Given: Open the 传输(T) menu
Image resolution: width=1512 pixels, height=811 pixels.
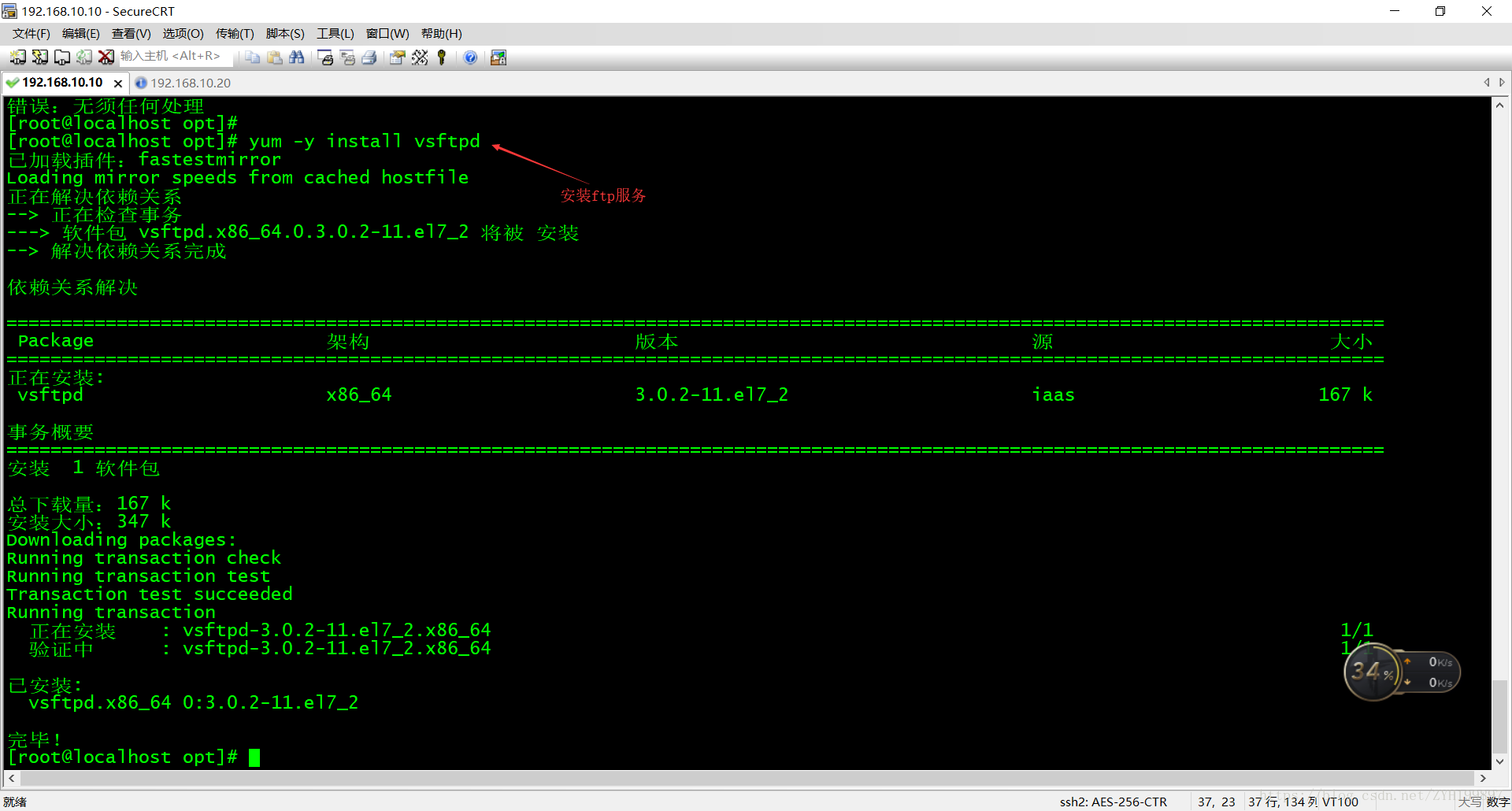Looking at the screenshot, I should tap(235, 34).
